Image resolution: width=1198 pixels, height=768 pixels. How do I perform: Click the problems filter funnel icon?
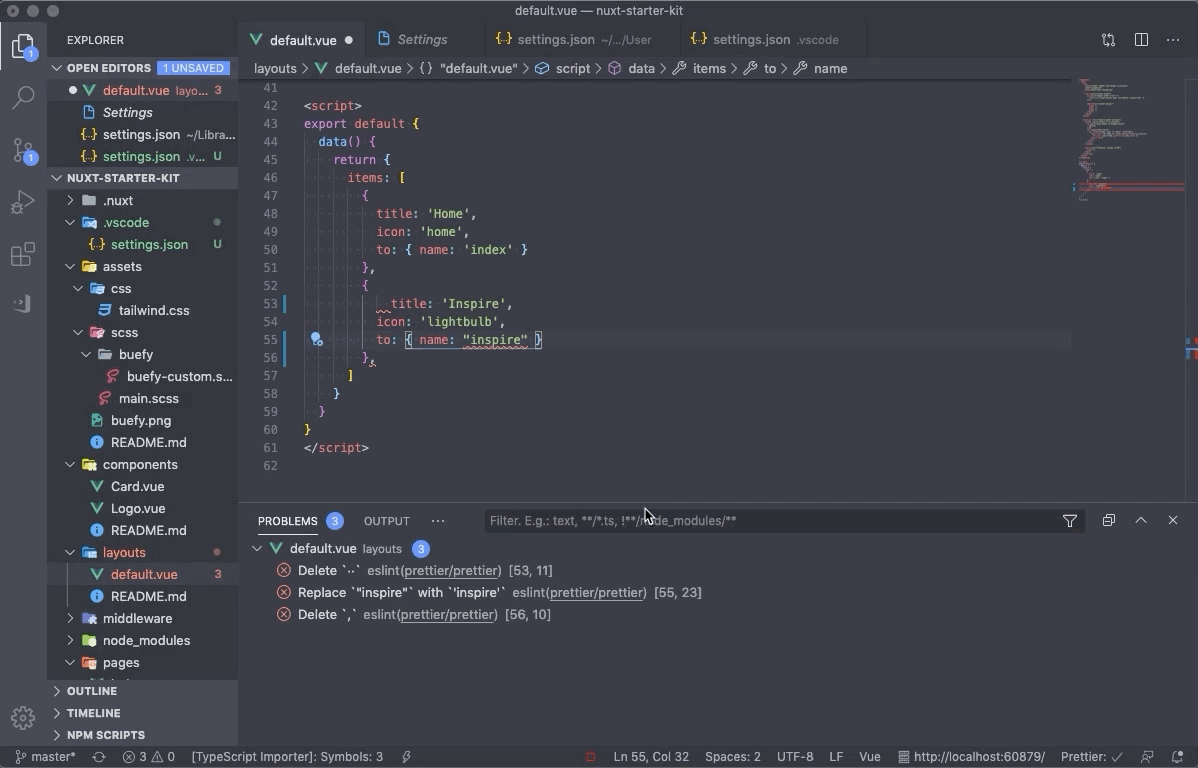tap(1070, 520)
